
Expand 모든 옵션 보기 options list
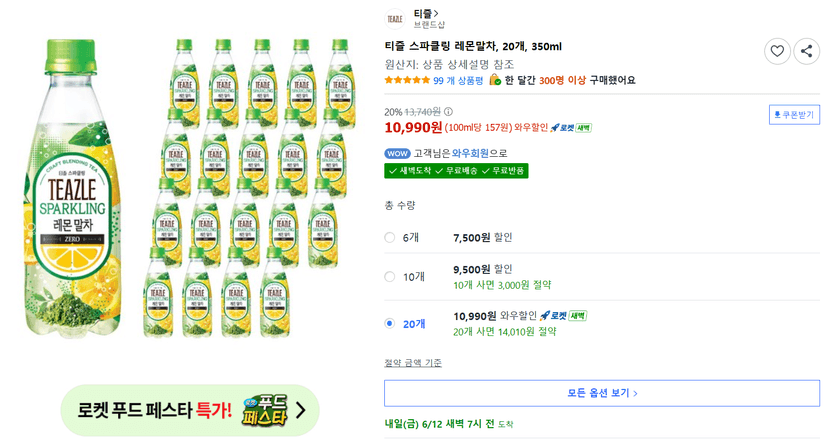pyautogui.click(x=602, y=393)
